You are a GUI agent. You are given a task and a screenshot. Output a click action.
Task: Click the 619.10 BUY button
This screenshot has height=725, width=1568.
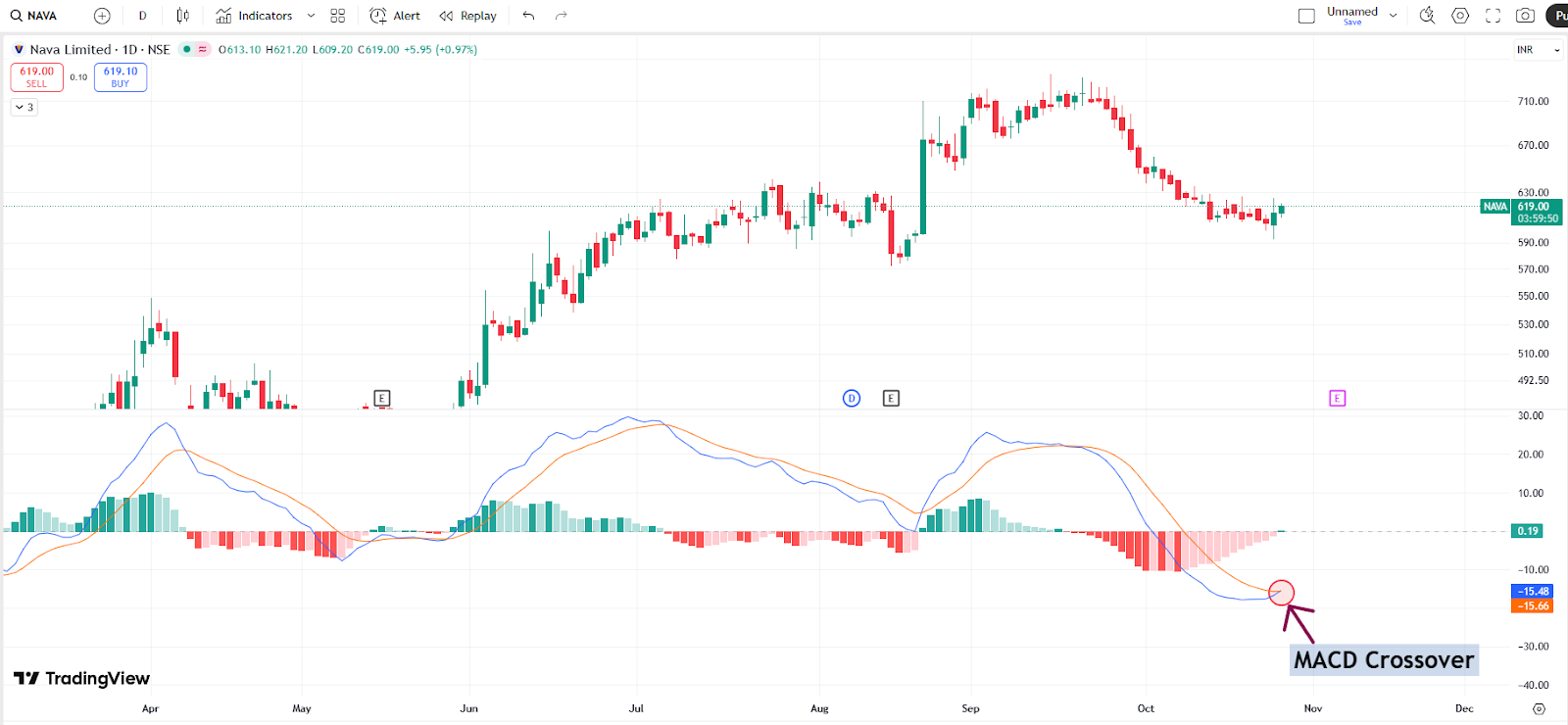point(121,77)
